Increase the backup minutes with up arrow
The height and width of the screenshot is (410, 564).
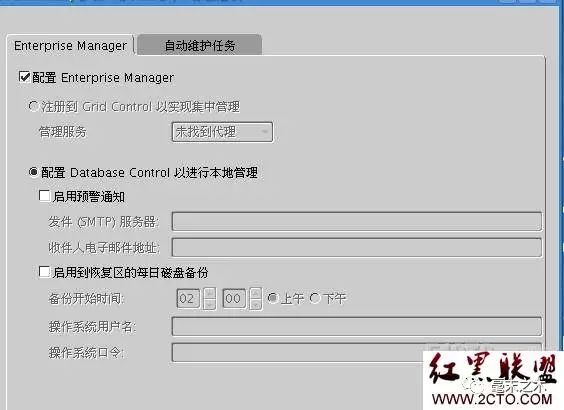click(256, 293)
